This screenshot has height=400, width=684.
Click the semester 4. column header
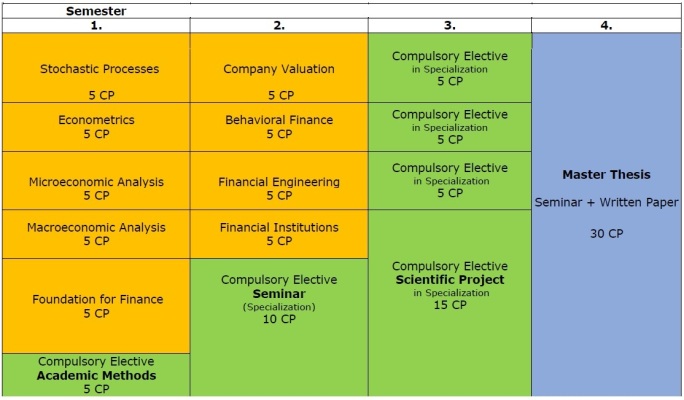(x=606, y=25)
